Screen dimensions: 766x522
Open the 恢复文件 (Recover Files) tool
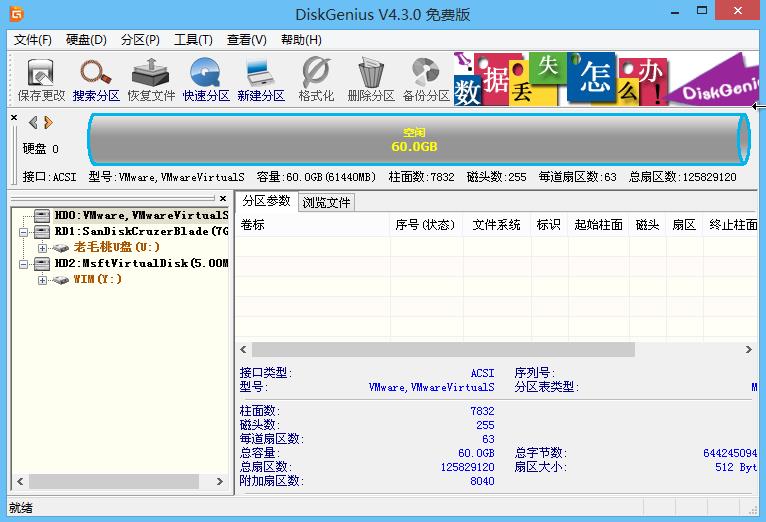click(x=151, y=80)
